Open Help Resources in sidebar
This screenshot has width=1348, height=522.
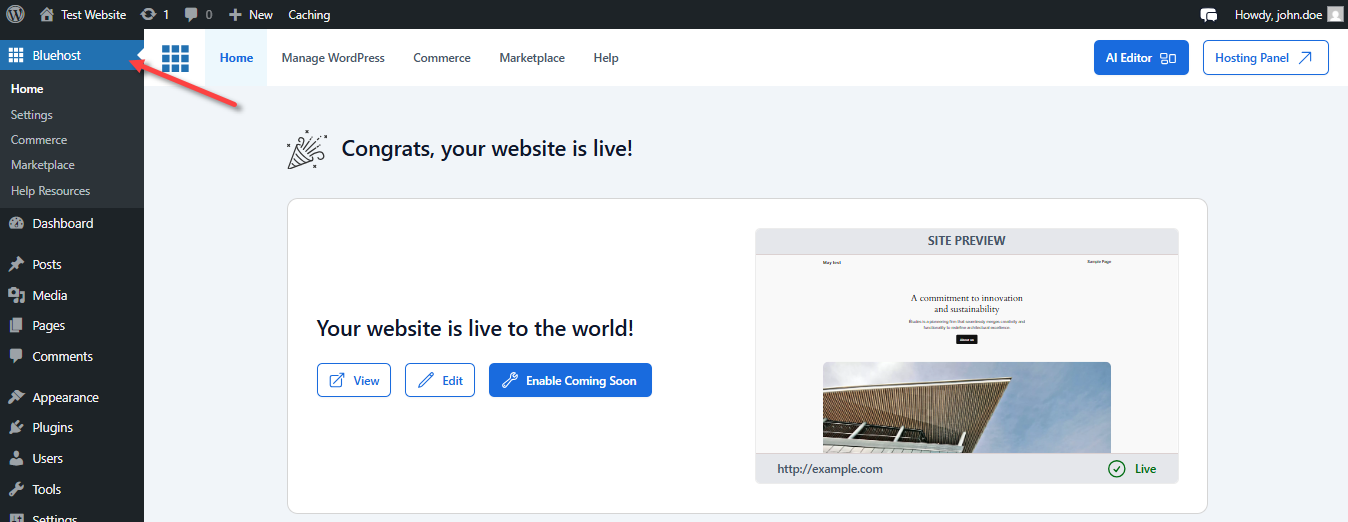coord(50,191)
